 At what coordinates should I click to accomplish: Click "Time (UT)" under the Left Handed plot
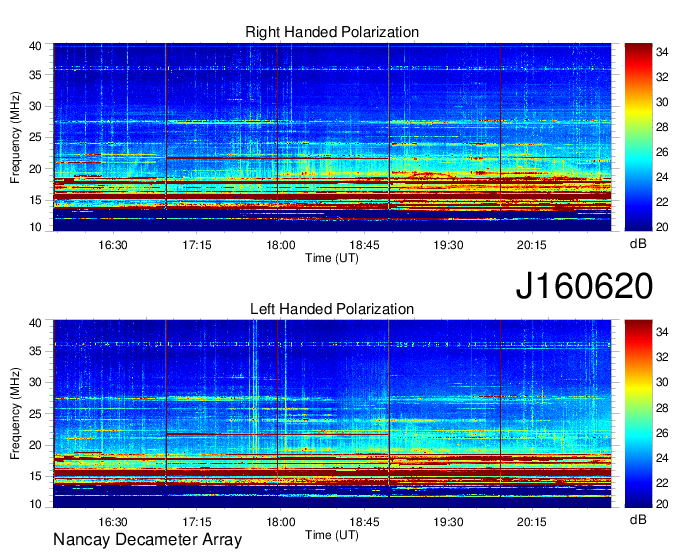332,535
